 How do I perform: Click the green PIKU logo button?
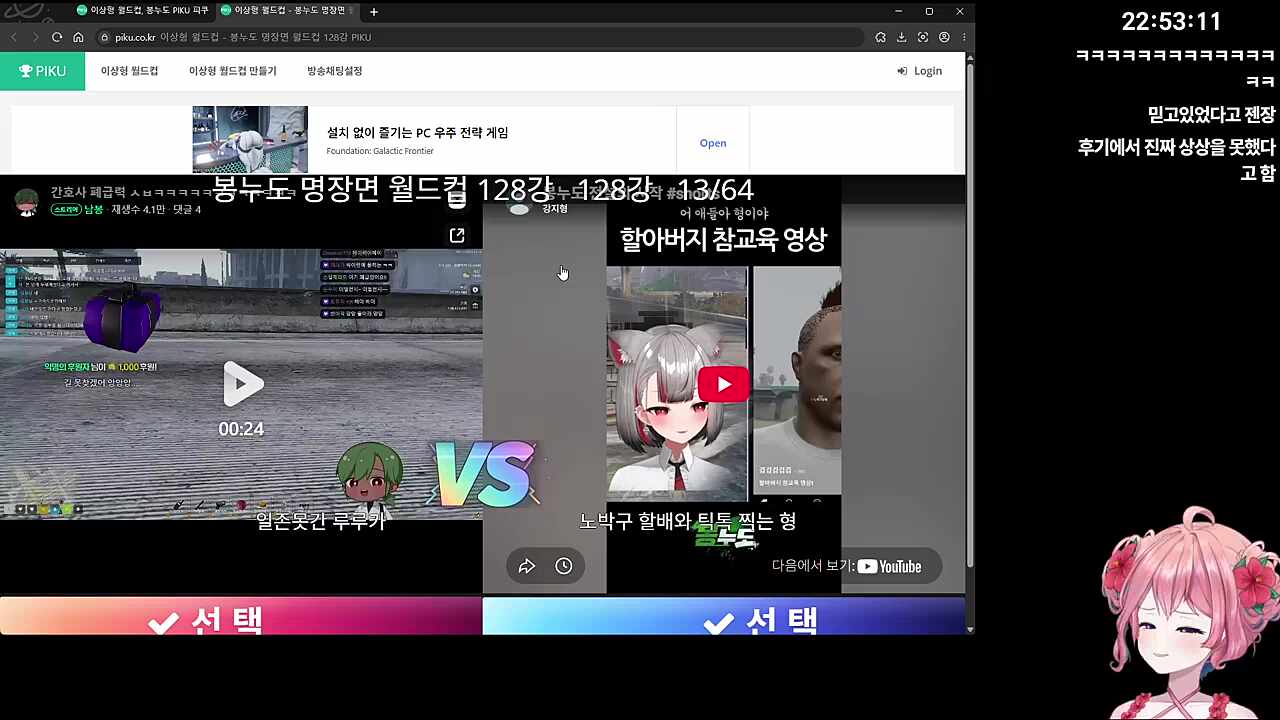click(42, 71)
